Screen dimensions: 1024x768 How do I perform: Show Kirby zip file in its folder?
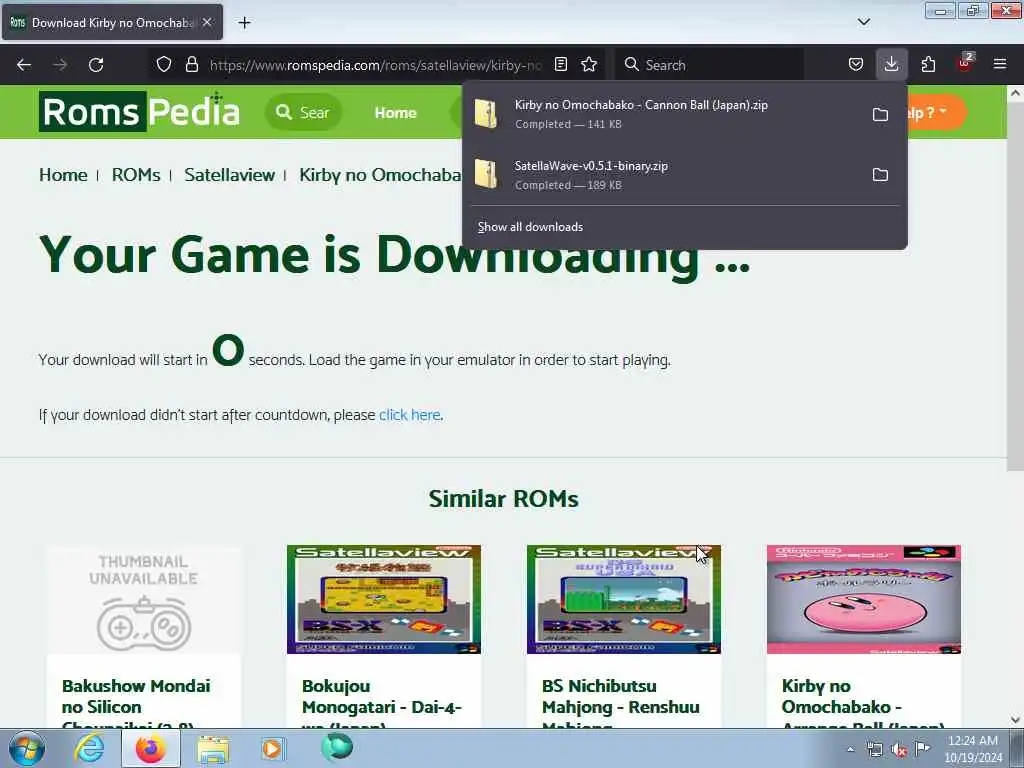pyautogui.click(x=880, y=114)
